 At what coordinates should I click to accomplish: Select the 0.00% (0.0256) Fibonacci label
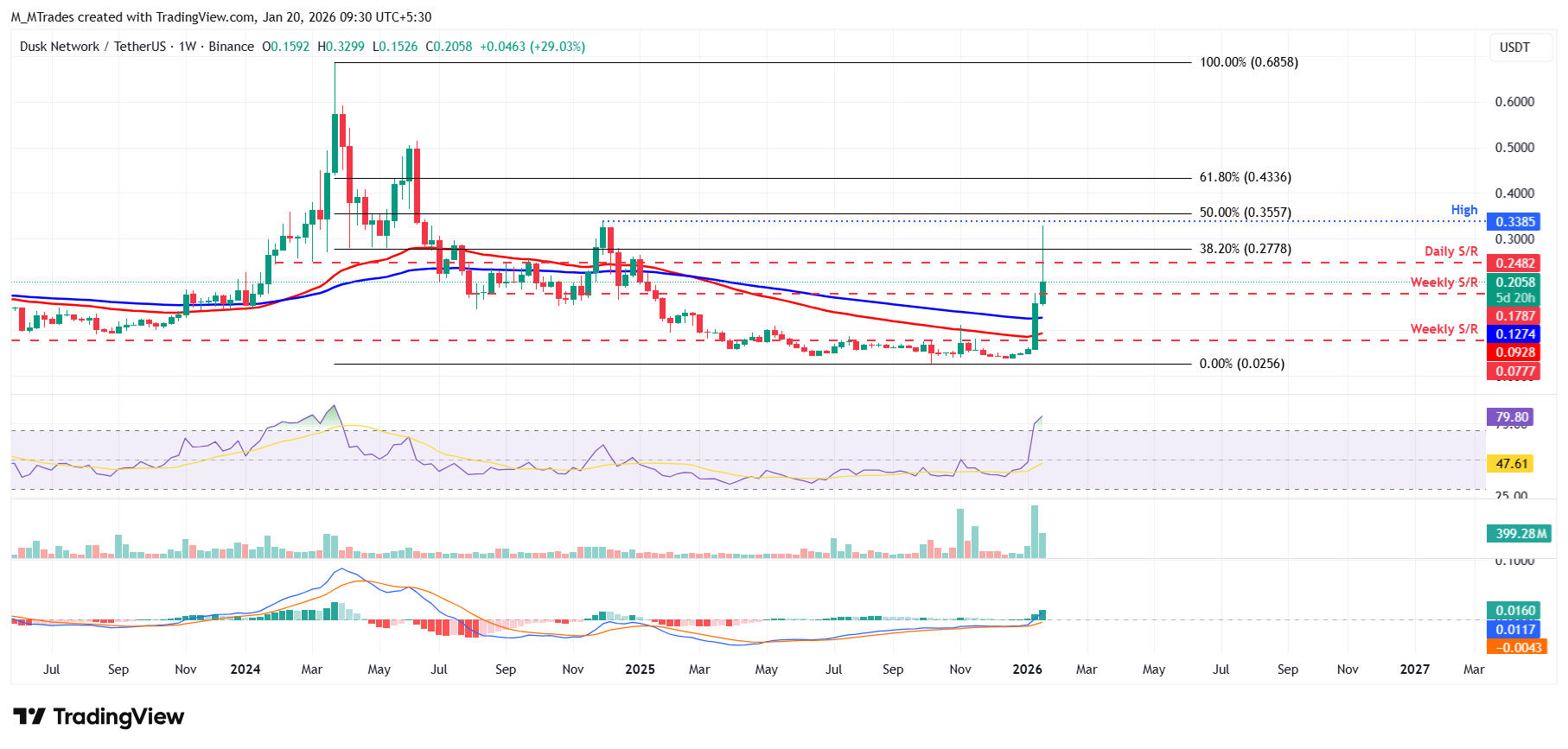click(x=1241, y=364)
